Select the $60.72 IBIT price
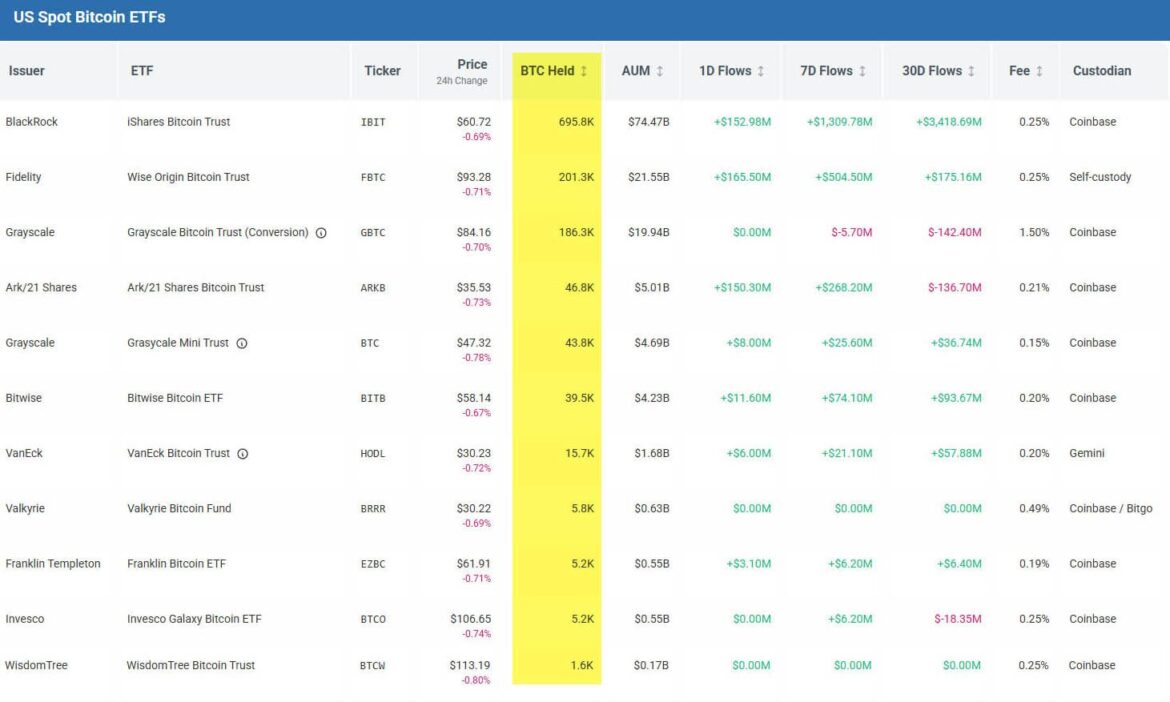The height and width of the screenshot is (702, 1170). (474, 122)
